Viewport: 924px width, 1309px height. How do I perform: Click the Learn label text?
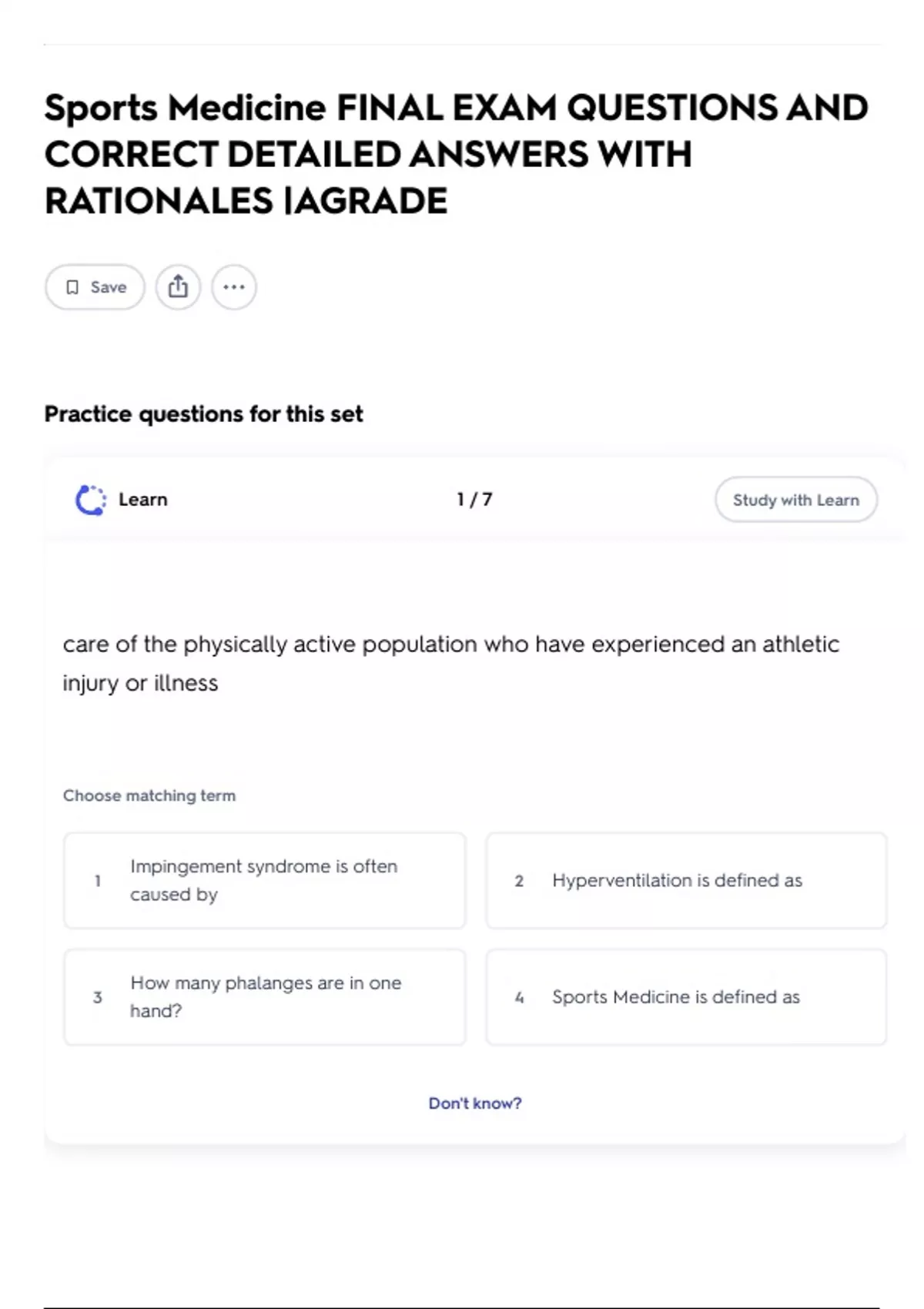pyautogui.click(x=143, y=500)
